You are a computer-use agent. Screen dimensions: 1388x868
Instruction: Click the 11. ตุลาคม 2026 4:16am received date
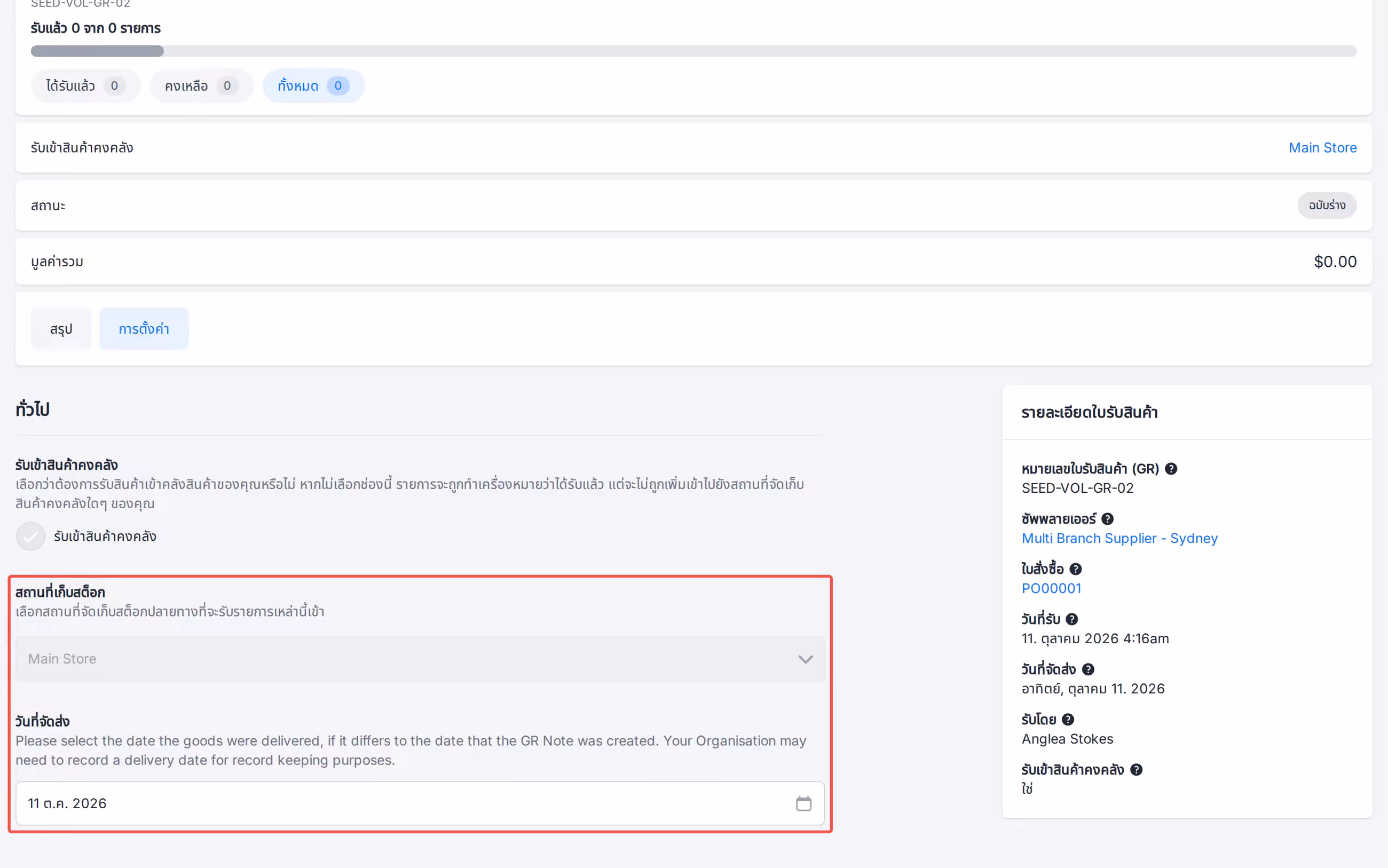[x=1095, y=638]
